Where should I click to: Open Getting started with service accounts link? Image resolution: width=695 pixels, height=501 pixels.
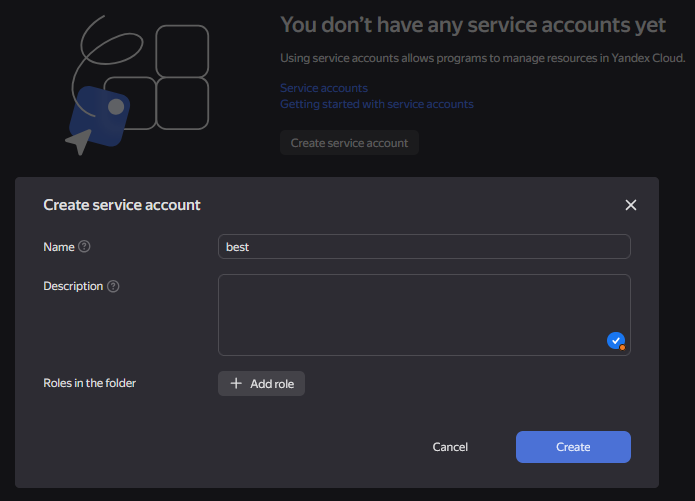(x=377, y=104)
